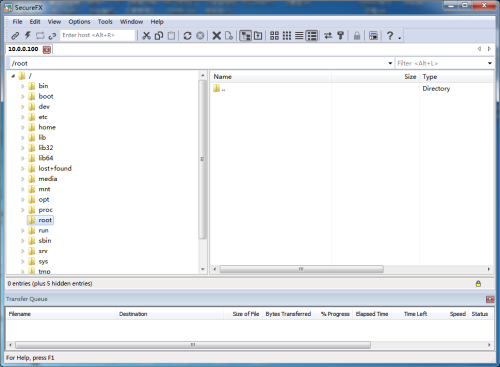Click the Disconnect broken-link icon
The image size is (500, 367).
click(x=52, y=36)
